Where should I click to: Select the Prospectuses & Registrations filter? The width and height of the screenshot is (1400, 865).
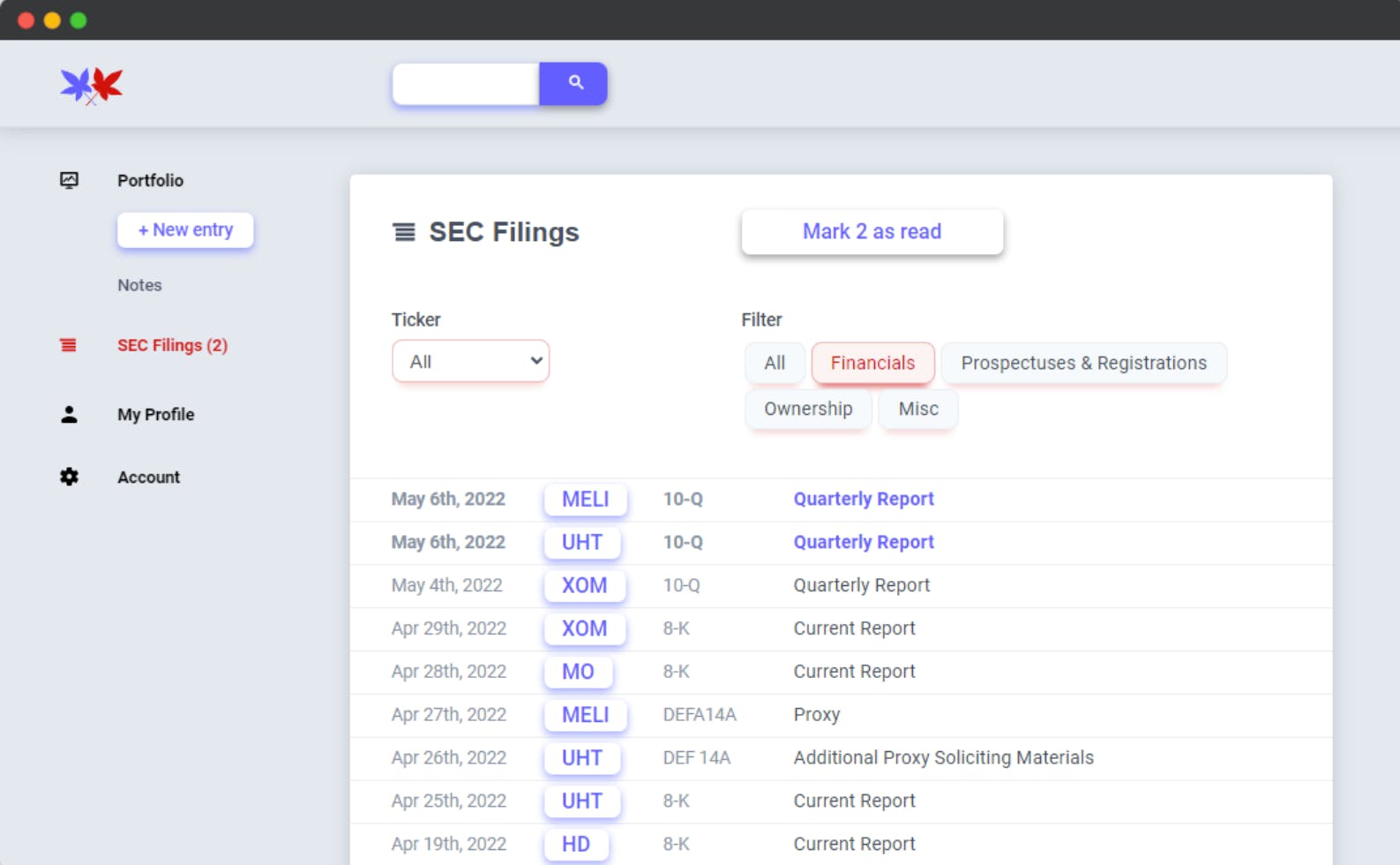pos(1083,363)
